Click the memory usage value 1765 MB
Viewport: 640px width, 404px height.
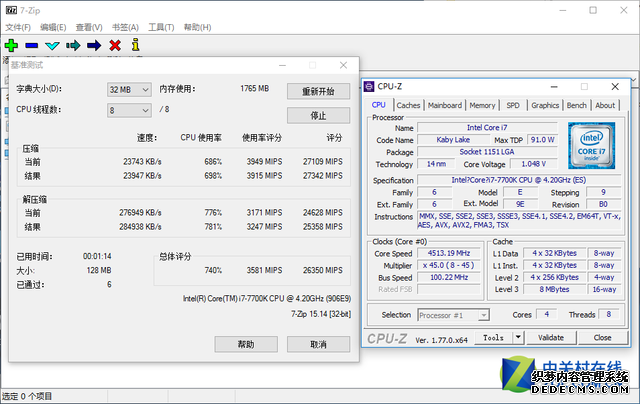pyautogui.click(x=254, y=89)
